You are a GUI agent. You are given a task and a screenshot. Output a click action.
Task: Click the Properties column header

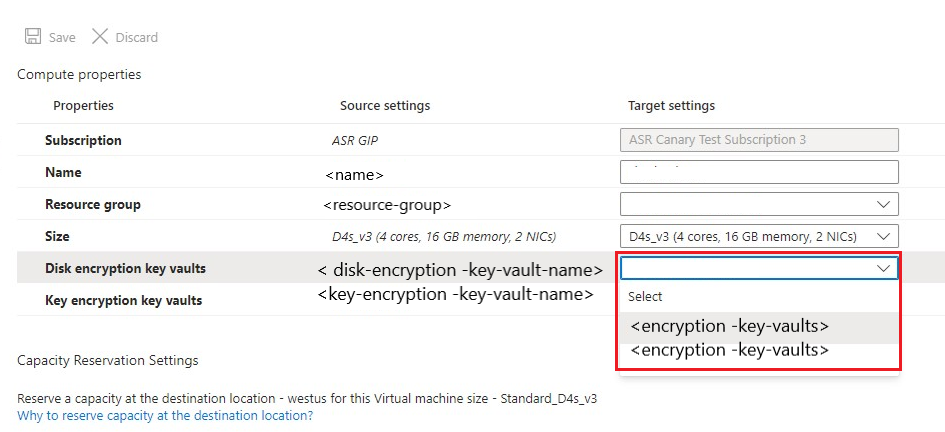point(83,105)
